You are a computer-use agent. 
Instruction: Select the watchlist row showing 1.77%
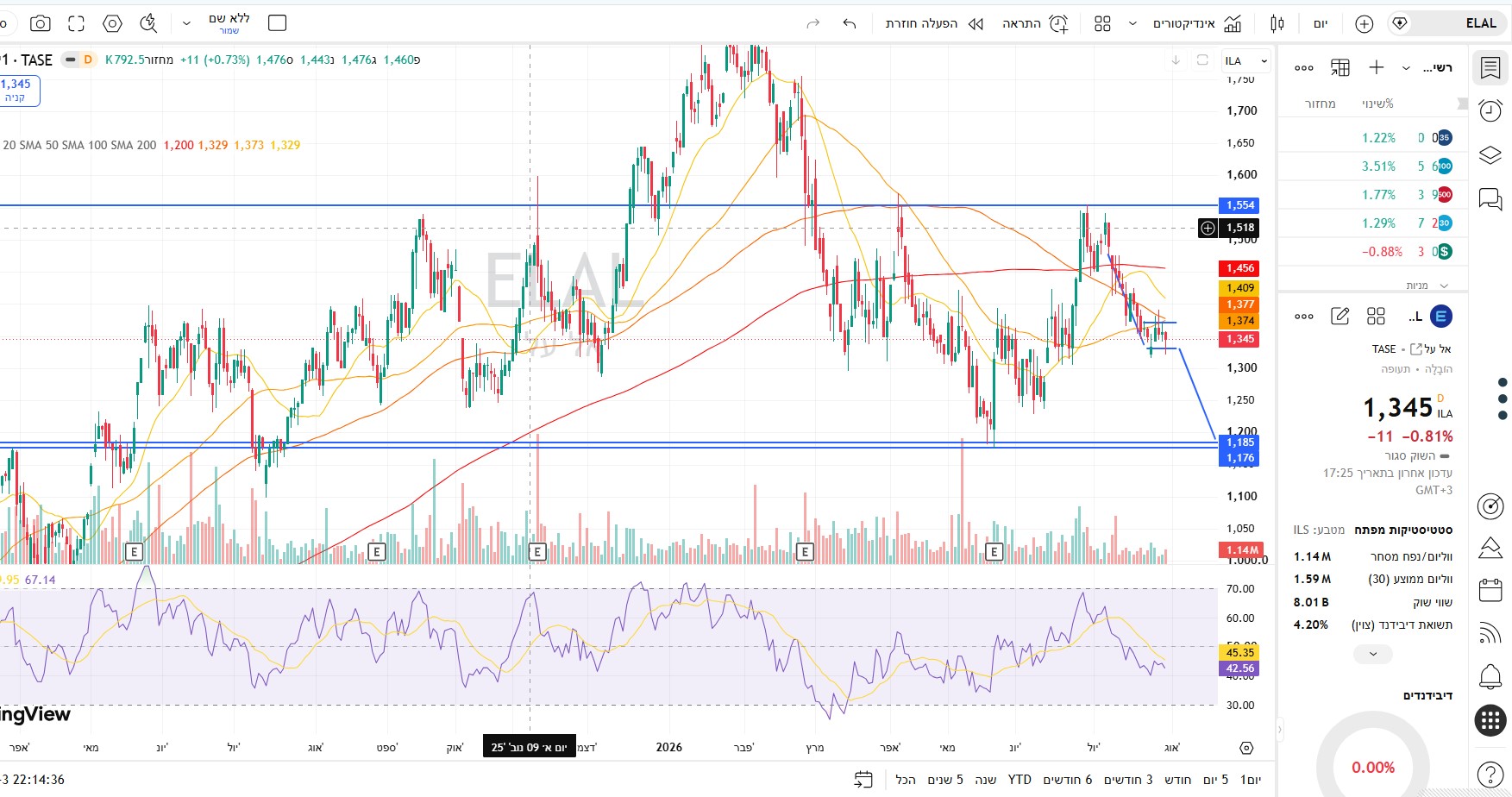tap(1372, 195)
